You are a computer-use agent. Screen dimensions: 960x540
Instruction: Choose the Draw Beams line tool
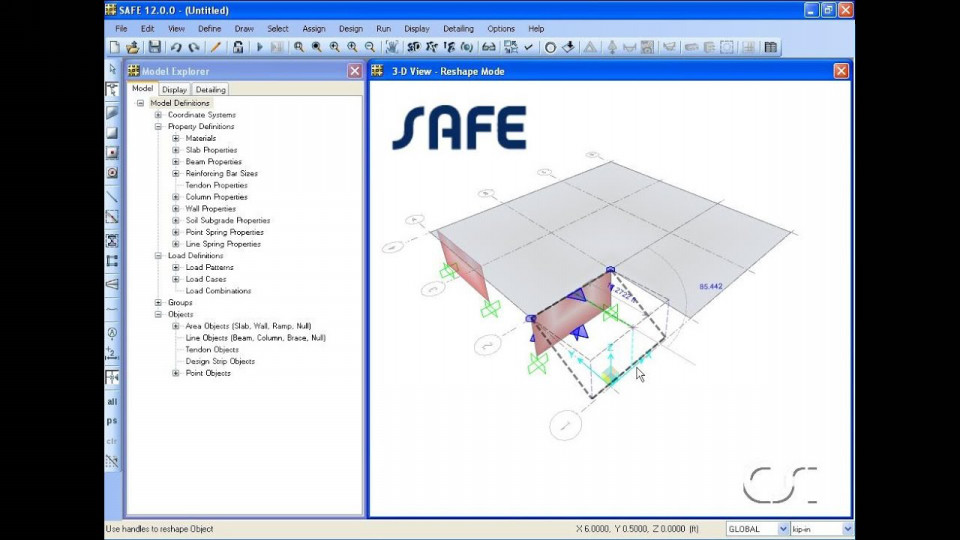pos(113,197)
